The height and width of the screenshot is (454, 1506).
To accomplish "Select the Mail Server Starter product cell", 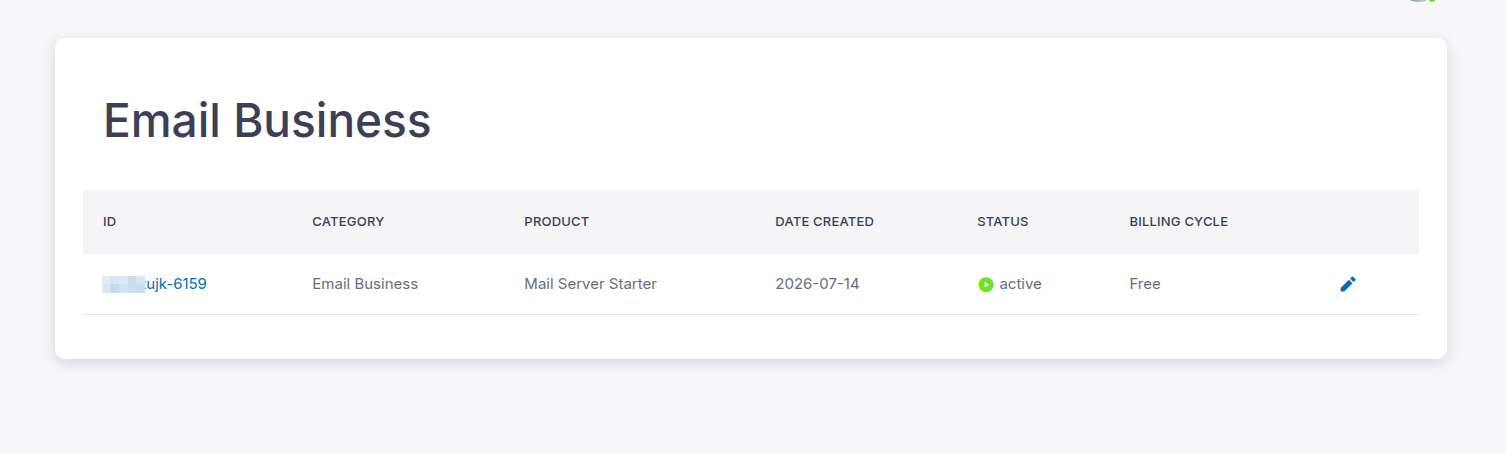I will pyautogui.click(x=590, y=284).
